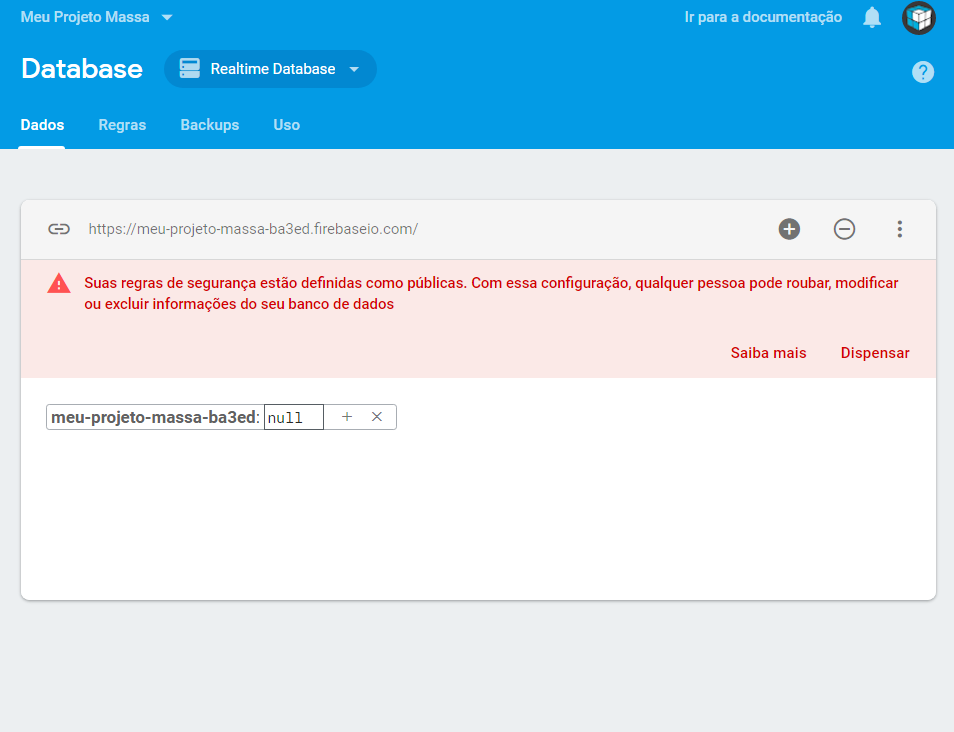
Task: Open the three-dot overflow menu
Action: coord(899,229)
